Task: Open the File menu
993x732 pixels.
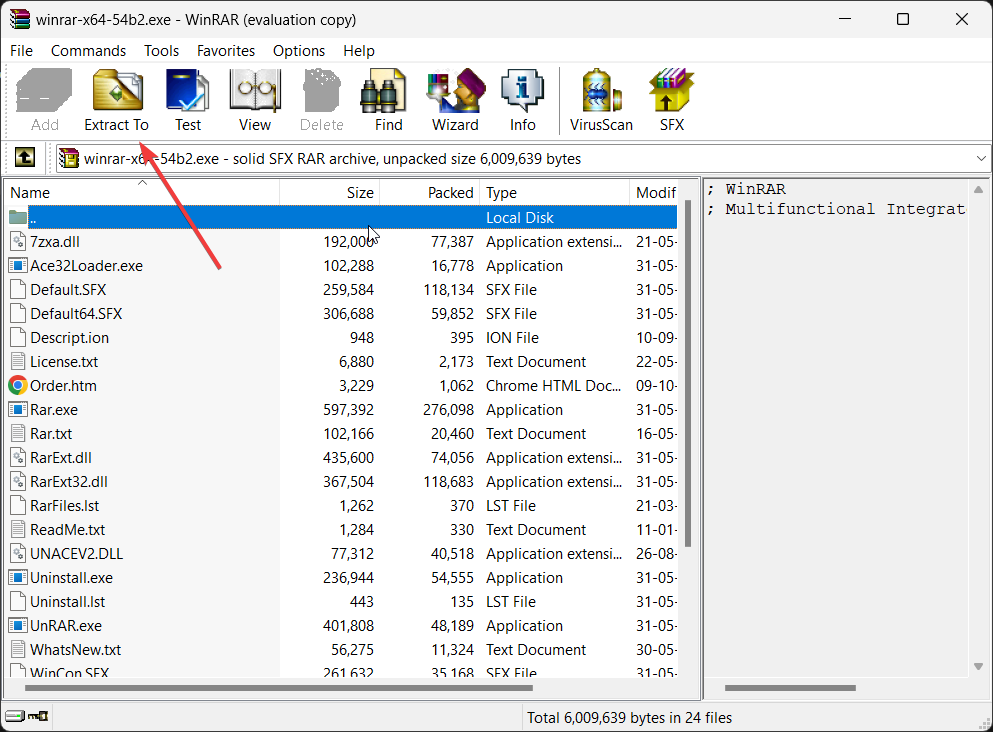Action: tap(22, 51)
